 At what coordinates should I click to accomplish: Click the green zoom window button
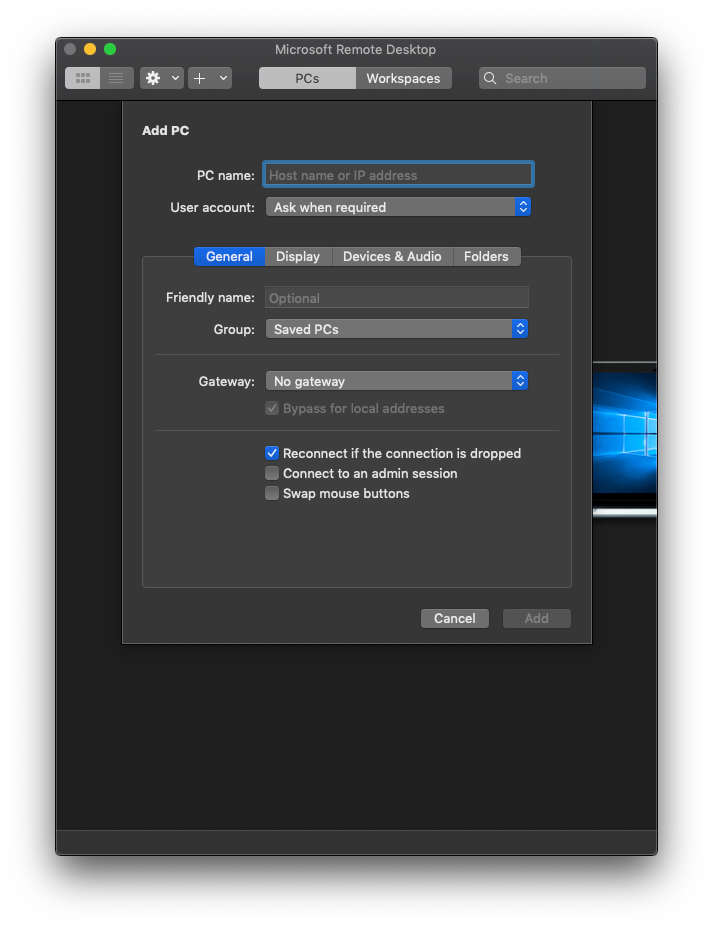[x=110, y=49]
